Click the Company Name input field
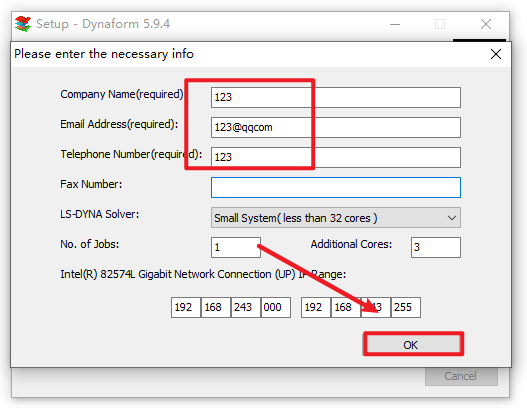Screen dimensions: 527x408 [x=336, y=97]
